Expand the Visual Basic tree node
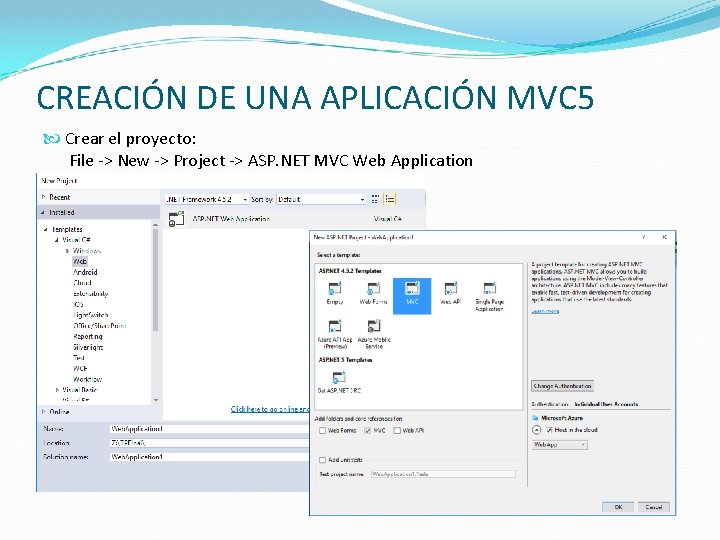Image resolution: width=720 pixels, height=540 pixels. click(57, 389)
